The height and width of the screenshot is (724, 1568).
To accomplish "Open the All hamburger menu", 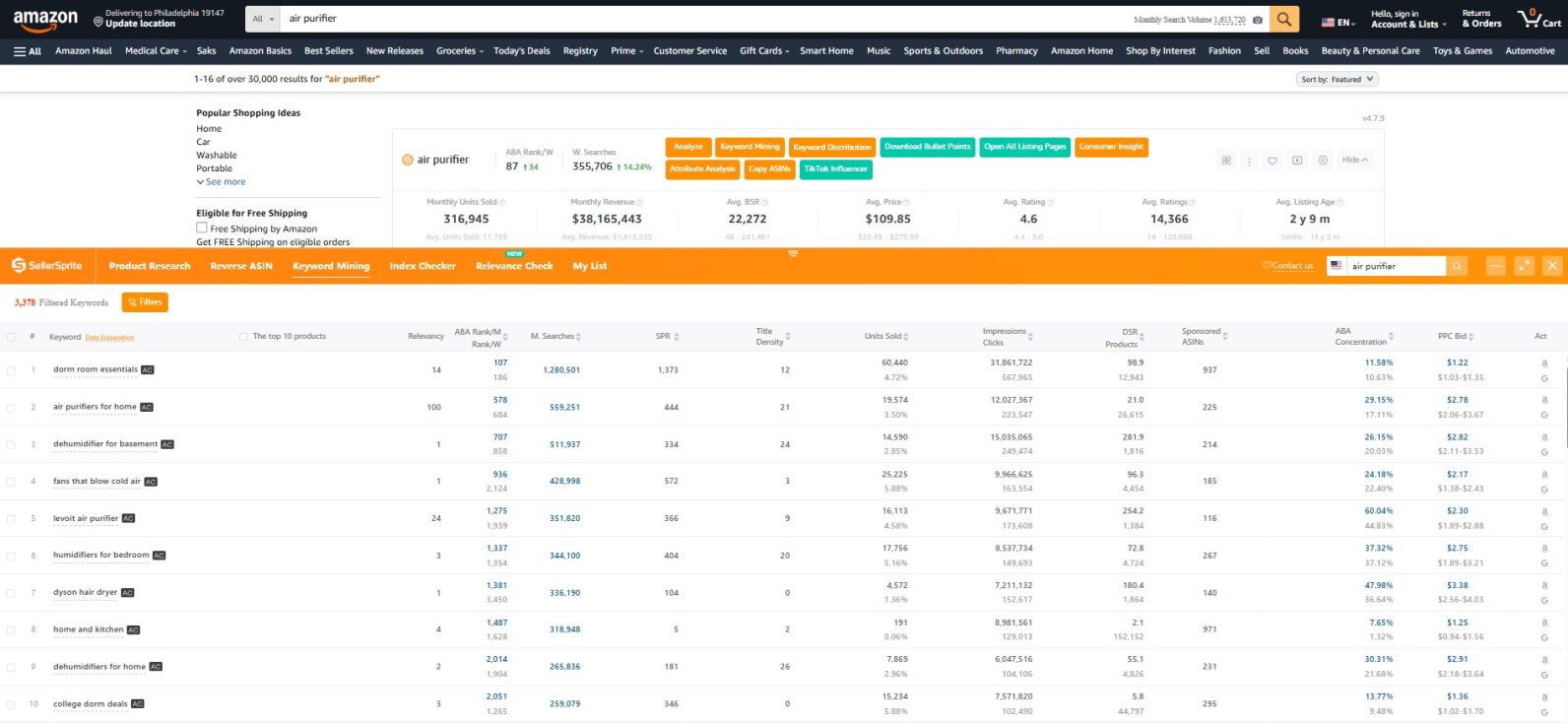I will 27,51.
